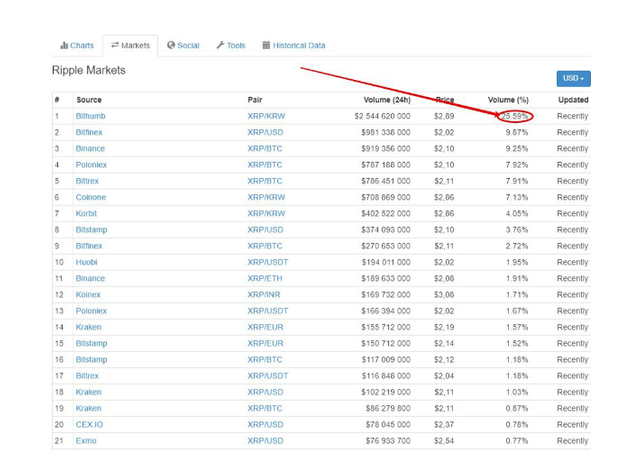The height and width of the screenshot is (475, 640).
Task: Click the $76 933 700 volume cell
Action: coord(388,441)
